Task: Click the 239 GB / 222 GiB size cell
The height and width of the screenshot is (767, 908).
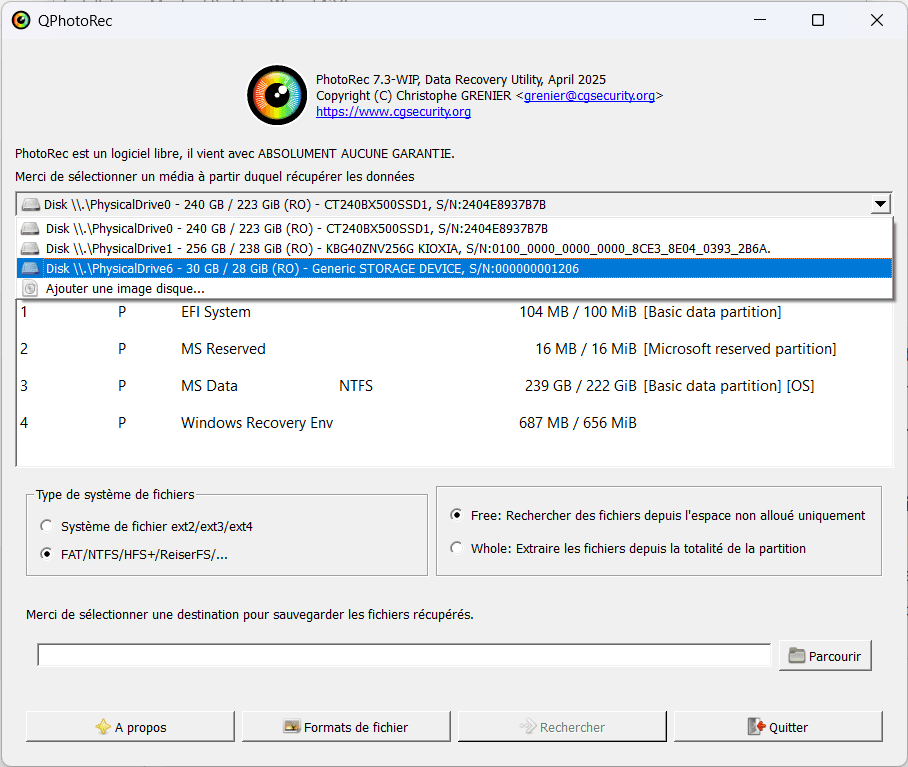Action: [x=580, y=386]
